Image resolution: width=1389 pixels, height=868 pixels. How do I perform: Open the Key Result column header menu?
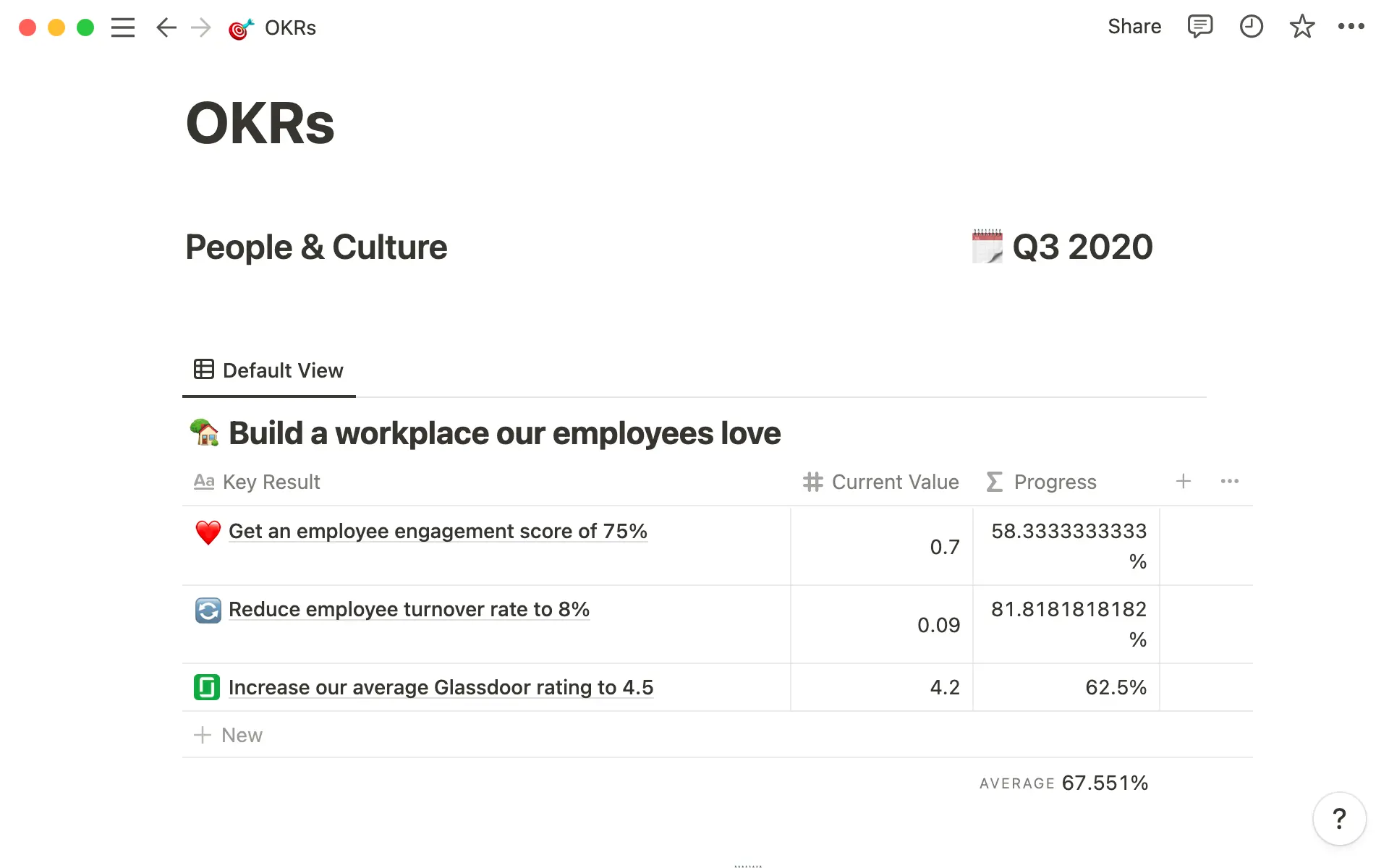pos(271,482)
